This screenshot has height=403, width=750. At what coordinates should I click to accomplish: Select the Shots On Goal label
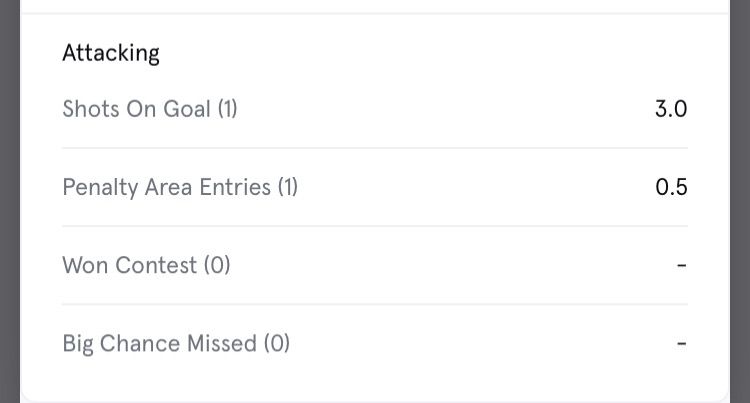(x=135, y=109)
